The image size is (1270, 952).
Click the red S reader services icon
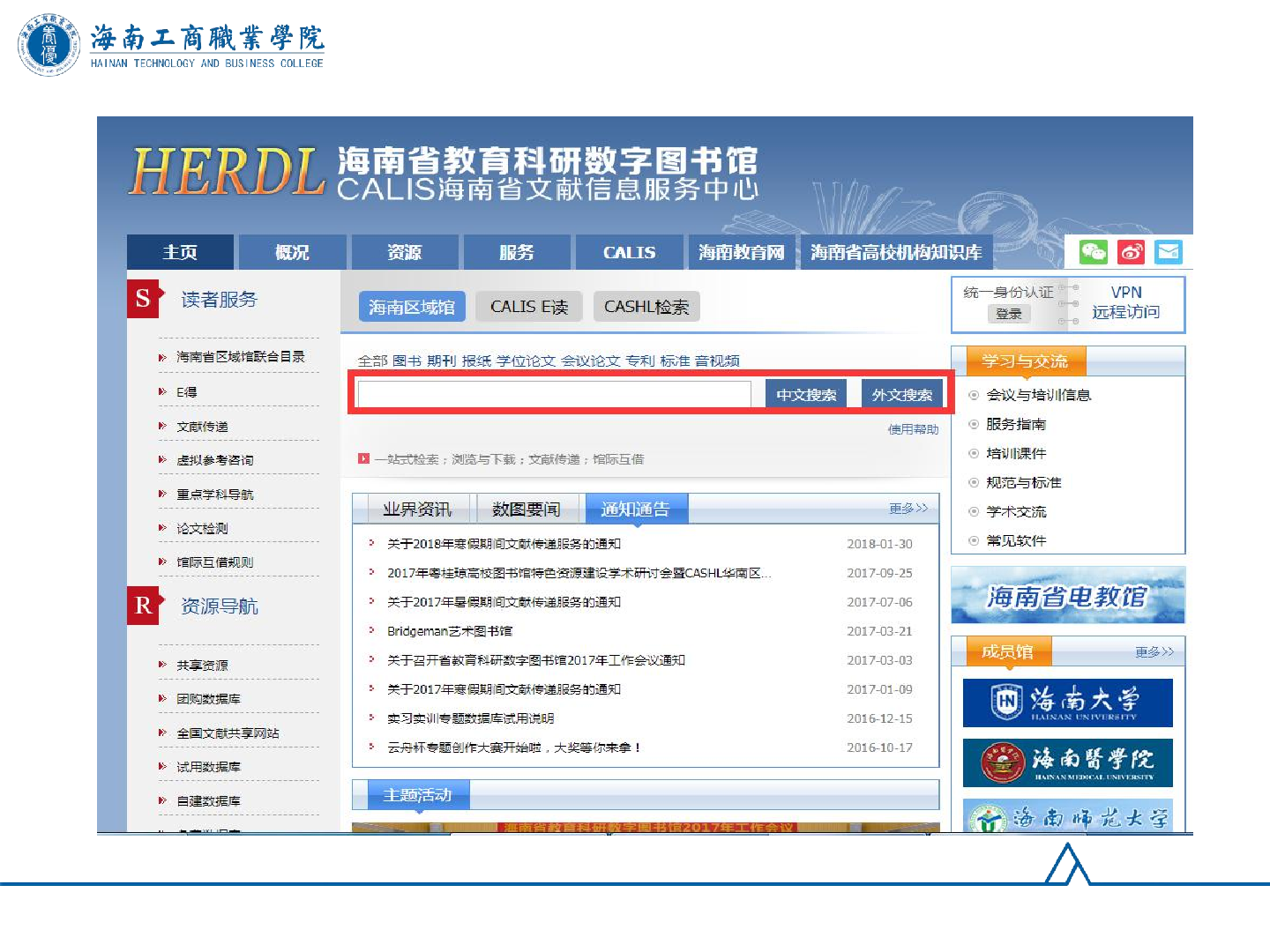coord(143,300)
